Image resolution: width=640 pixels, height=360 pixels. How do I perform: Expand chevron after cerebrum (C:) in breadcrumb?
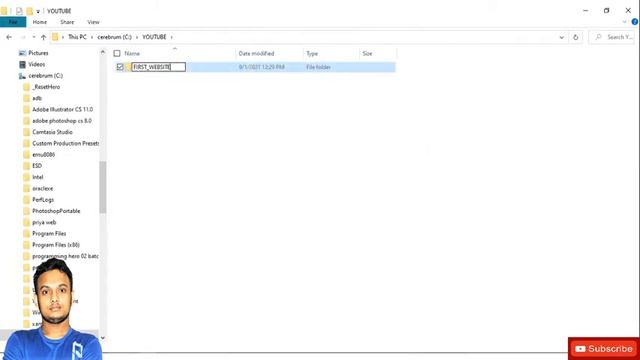click(137, 37)
